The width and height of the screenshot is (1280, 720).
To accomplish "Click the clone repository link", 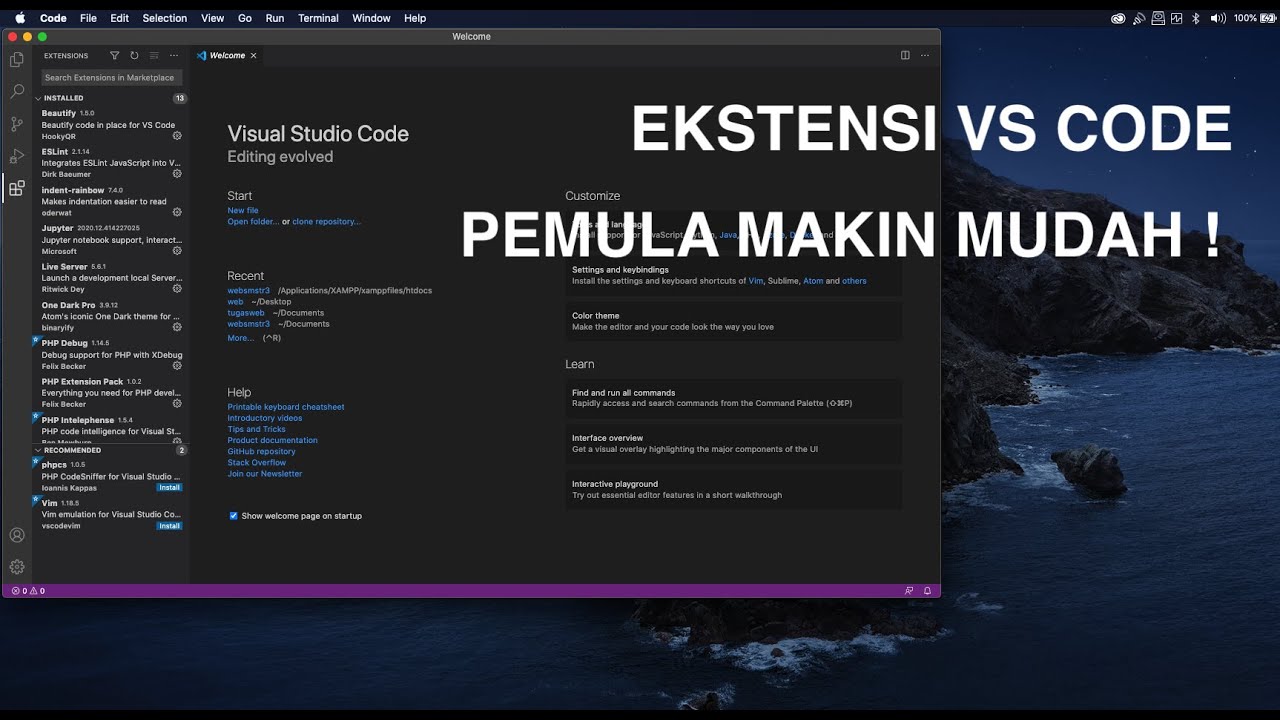I will pyautogui.click(x=326, y=222).
